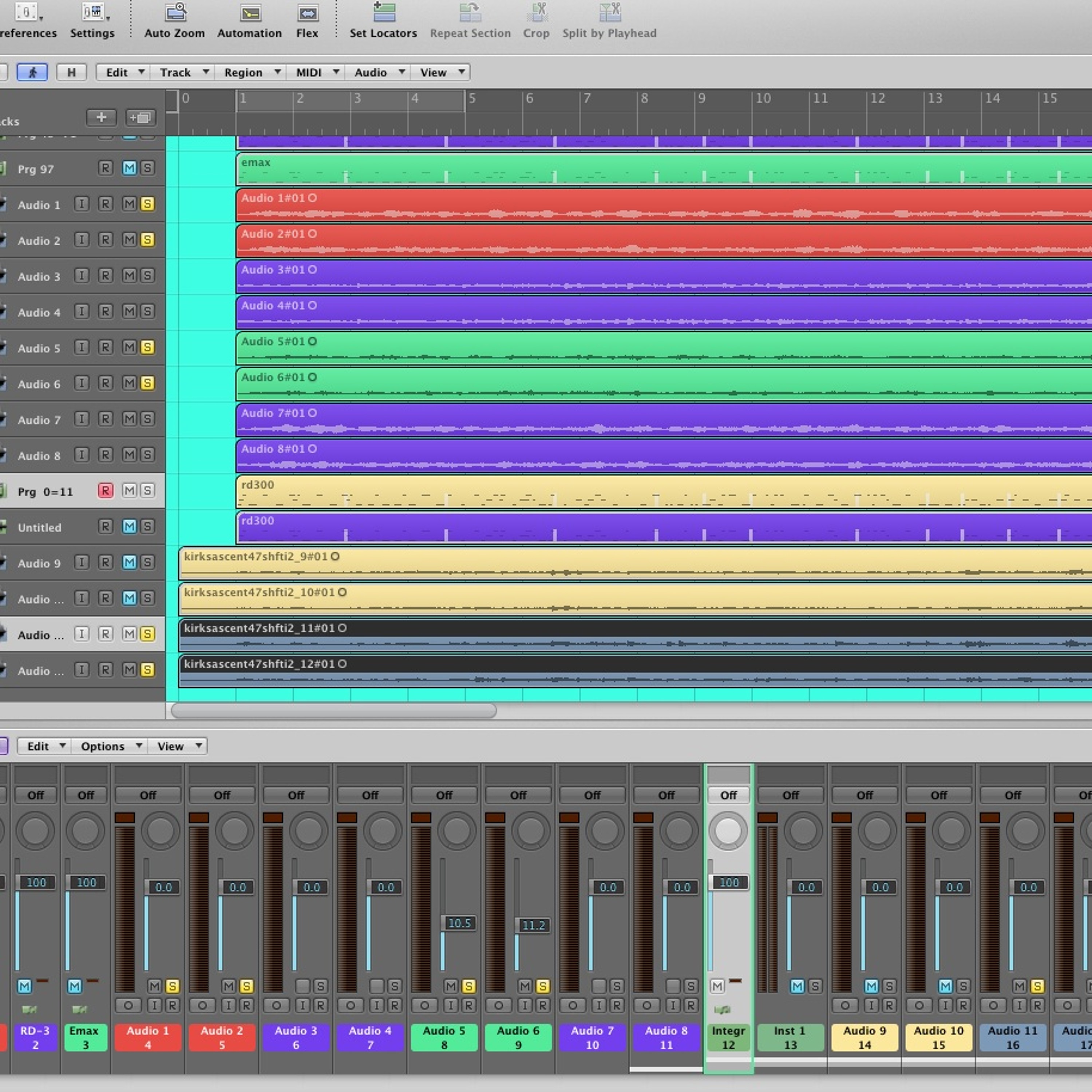Screen dimensions: 1092x1092
Task: Add a new track with plus button
Action: (x=101, y=117)
